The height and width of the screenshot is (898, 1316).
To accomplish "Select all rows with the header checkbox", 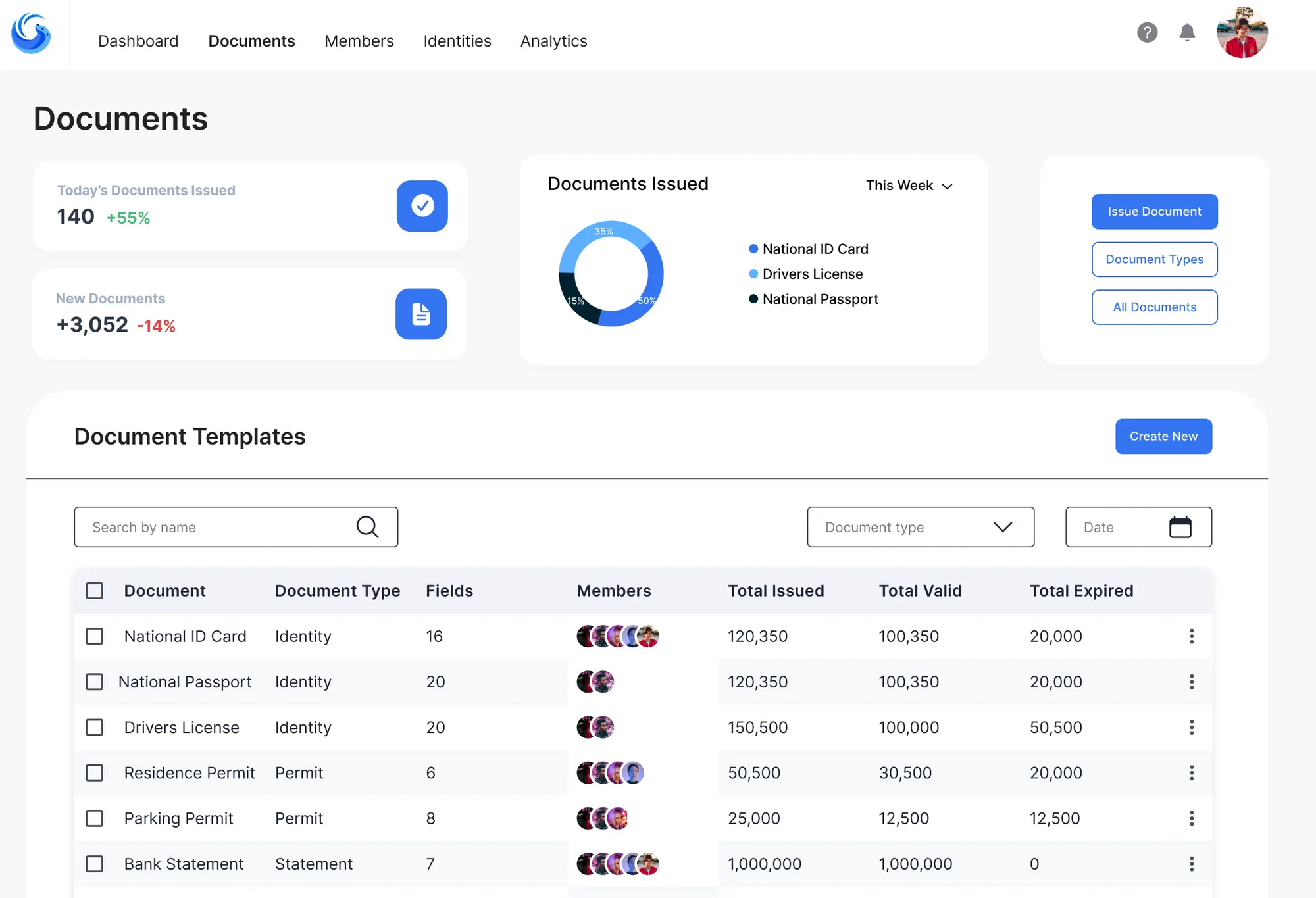I will (95, 591).
